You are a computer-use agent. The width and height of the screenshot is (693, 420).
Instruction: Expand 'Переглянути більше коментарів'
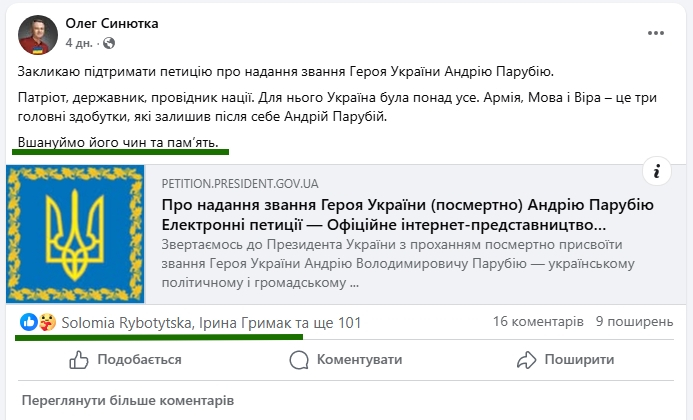pos(127,400)
